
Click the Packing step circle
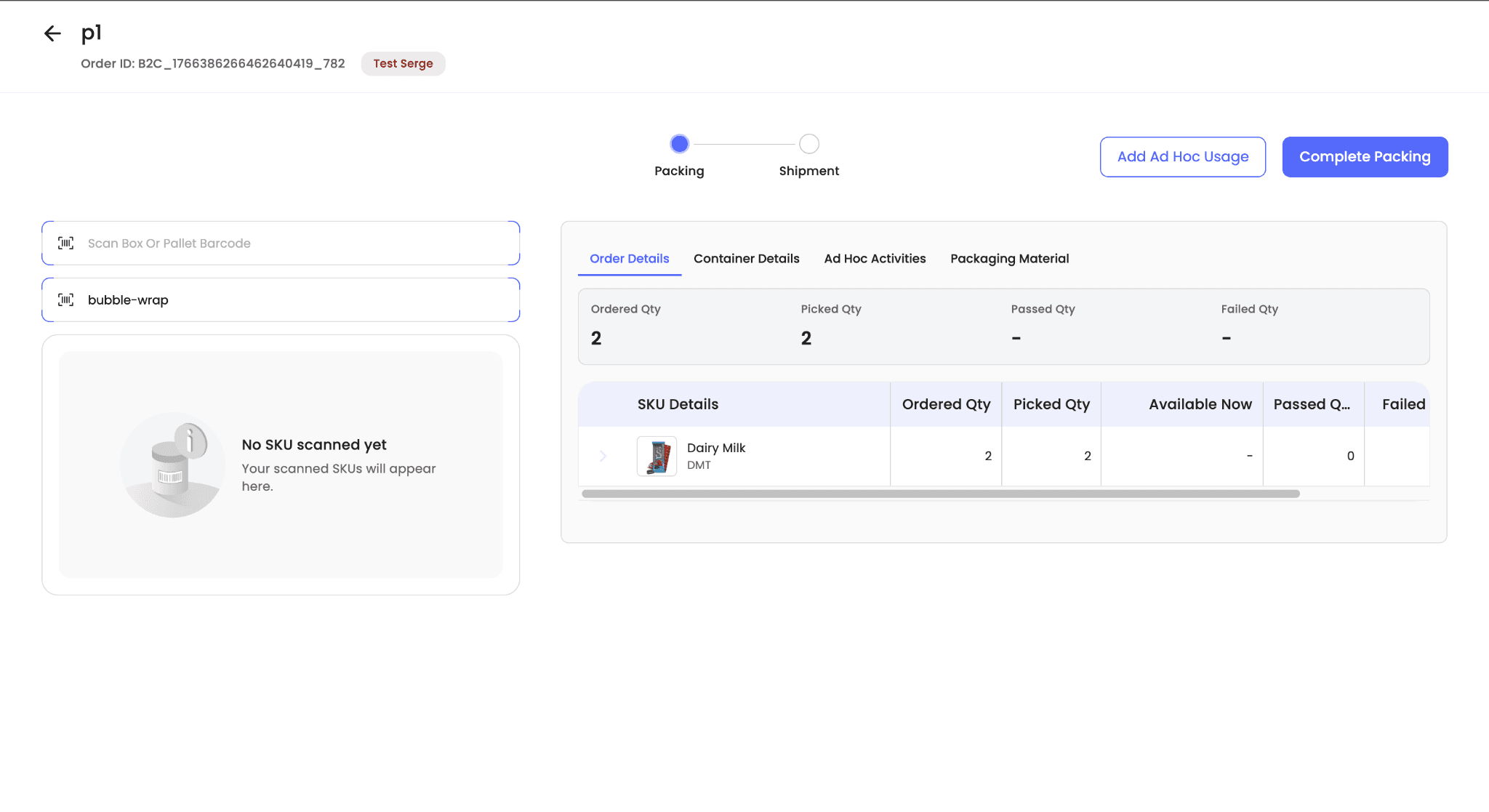point(679,144)
